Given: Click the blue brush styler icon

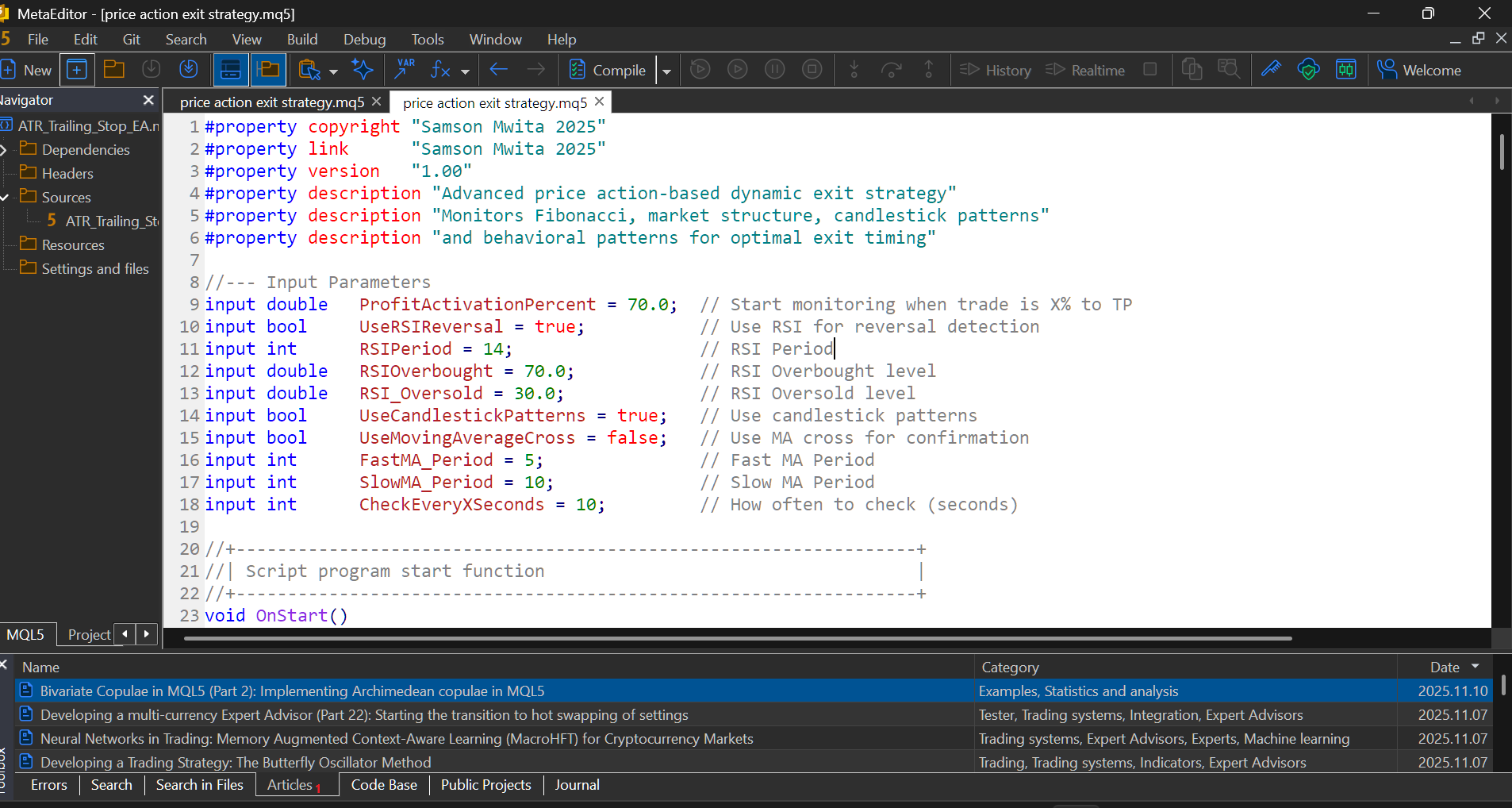Looking at the screenshot, I should pyautogui.click(x=1271, y=70).
